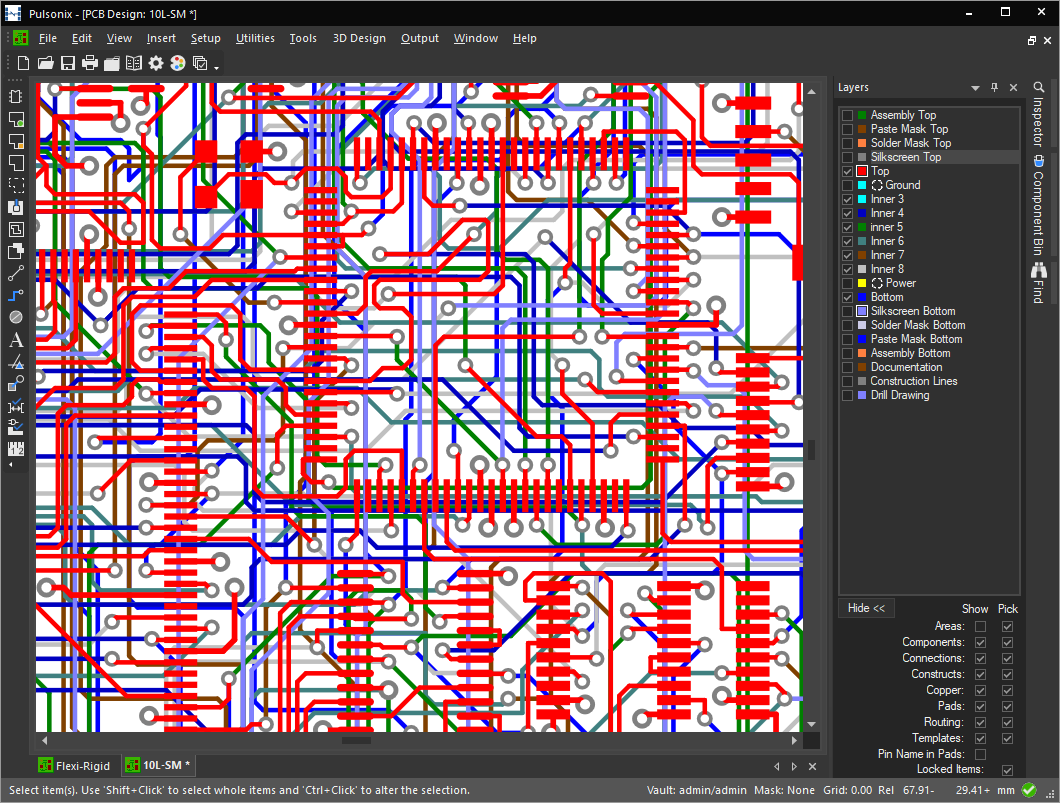Select the Insert Via circle tool
The width and height of the screenshot is (1060, 803).
click(x=16, y=317)
